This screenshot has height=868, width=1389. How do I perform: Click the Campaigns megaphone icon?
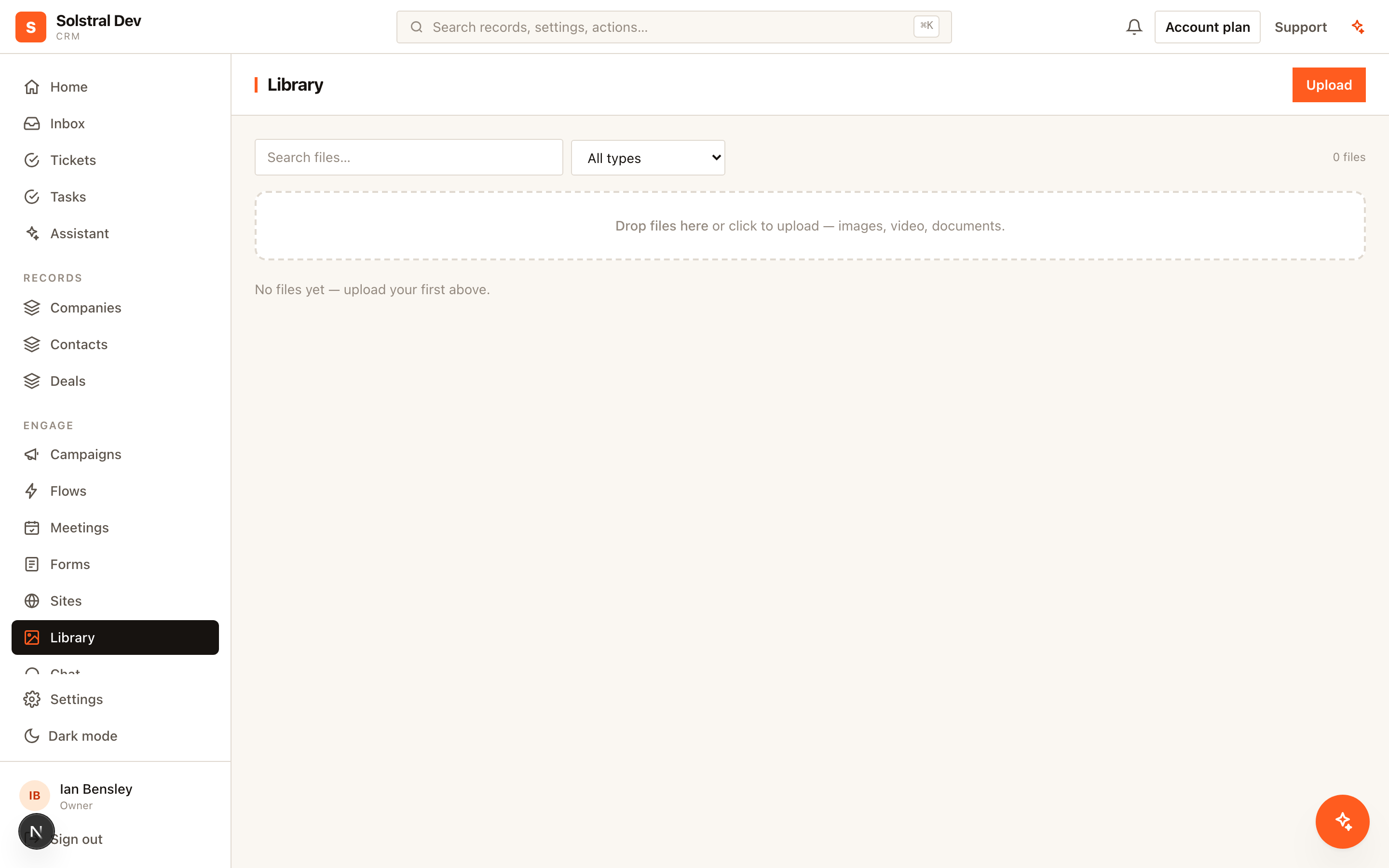click(x=32, y=455)
